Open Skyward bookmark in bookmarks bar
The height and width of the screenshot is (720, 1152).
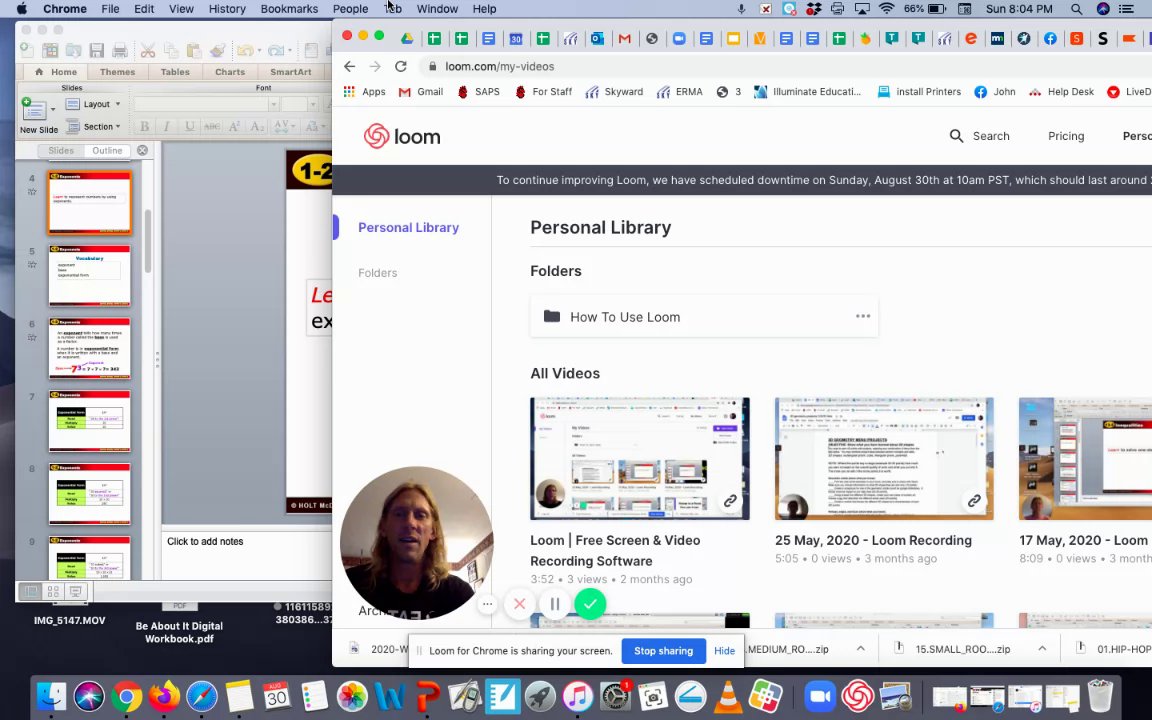tap(613, 92)
